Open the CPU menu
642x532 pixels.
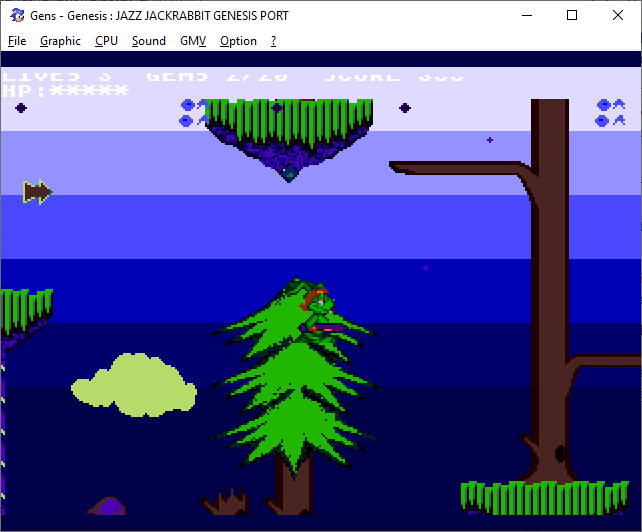click(x=106, y=41)
